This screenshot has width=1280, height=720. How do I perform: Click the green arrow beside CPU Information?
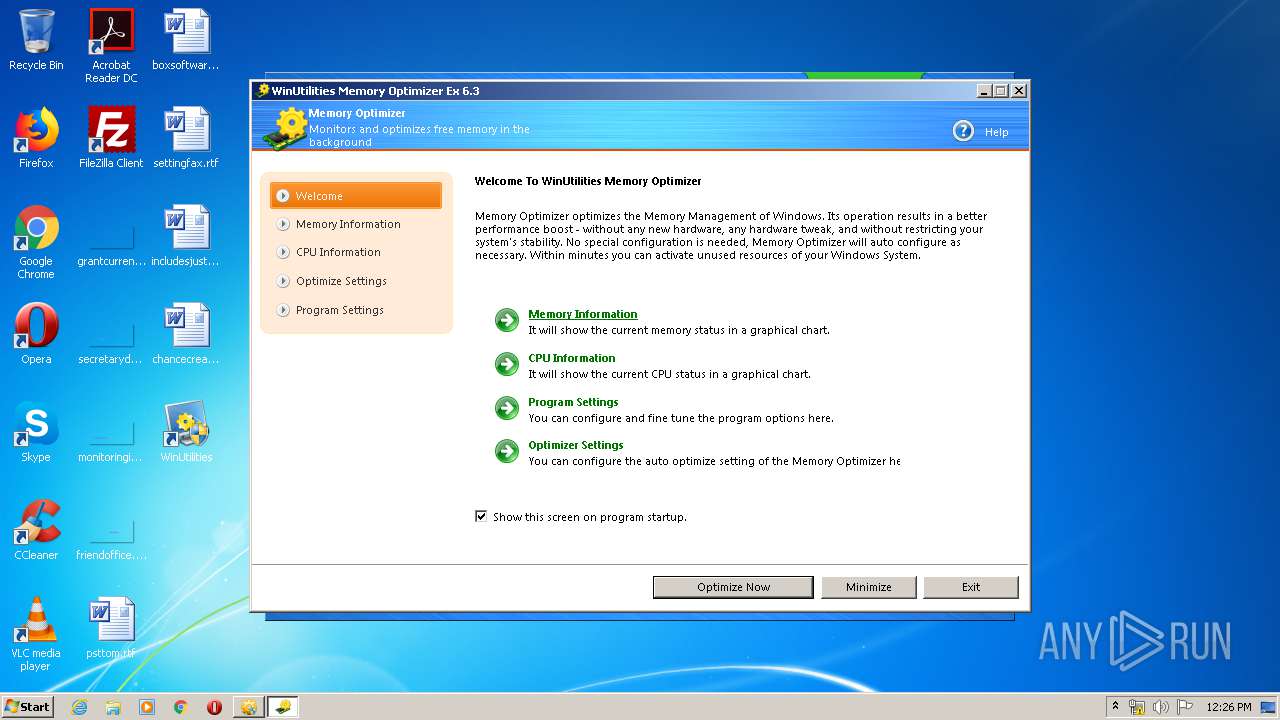point(507,364)
